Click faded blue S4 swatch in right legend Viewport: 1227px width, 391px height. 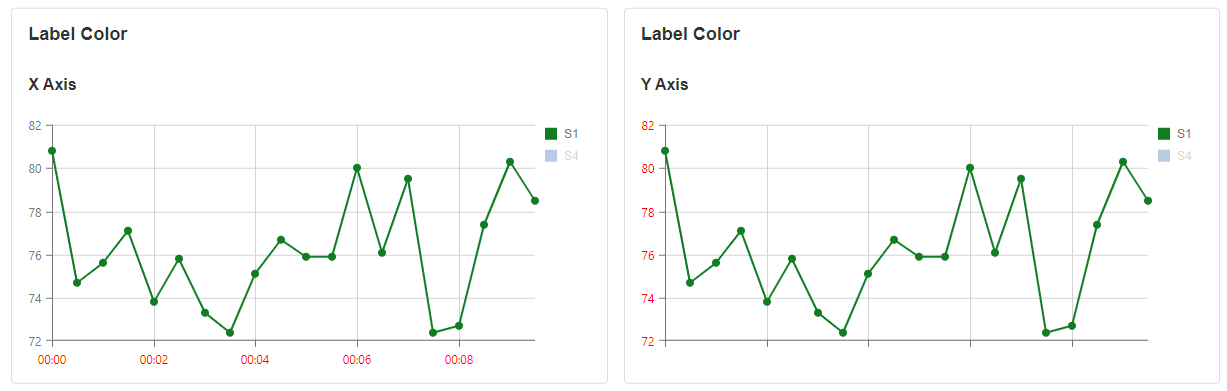click(x=1163, y=156)
